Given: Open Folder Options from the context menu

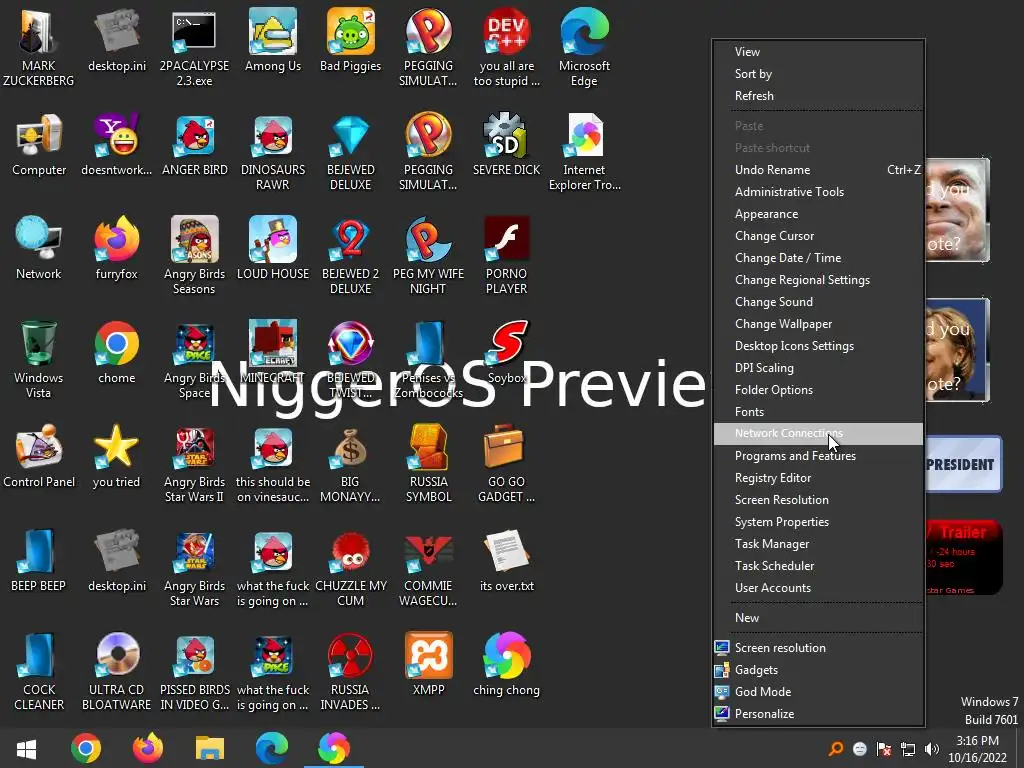Looking at the screenshot, I should click(x=818, y=390).
